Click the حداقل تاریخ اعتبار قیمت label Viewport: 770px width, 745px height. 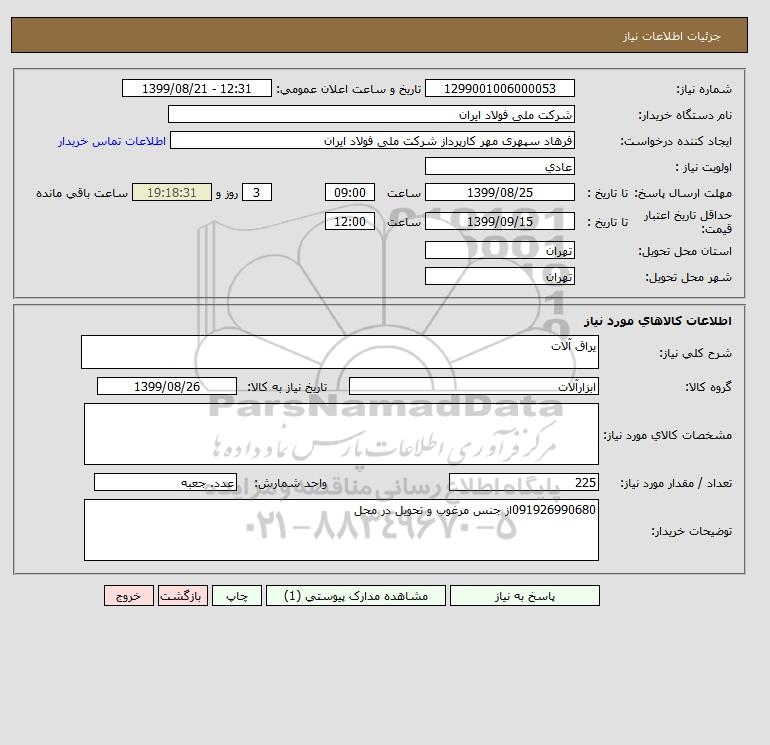[688, 222]
